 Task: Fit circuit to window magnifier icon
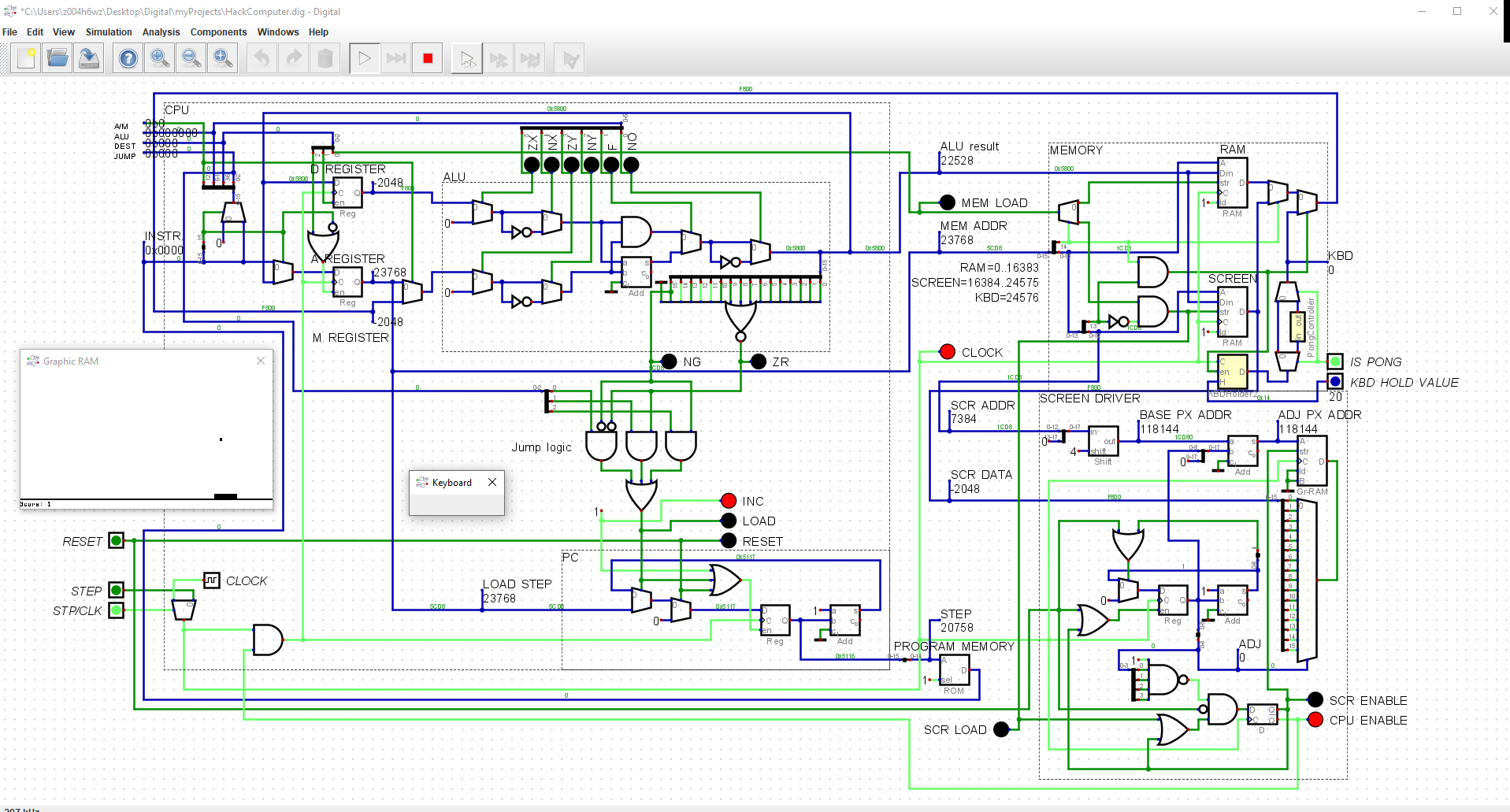point(223,59)
